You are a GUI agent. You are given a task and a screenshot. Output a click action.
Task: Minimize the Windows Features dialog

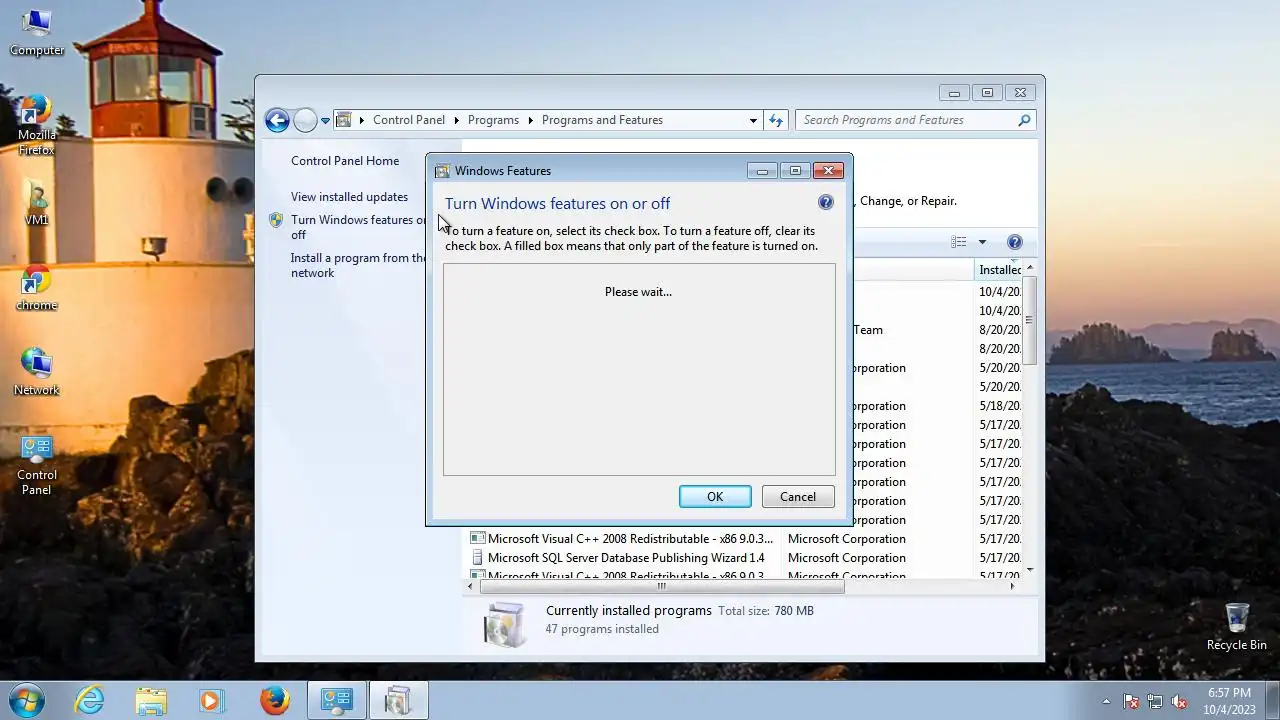click(x=762, y=171)
